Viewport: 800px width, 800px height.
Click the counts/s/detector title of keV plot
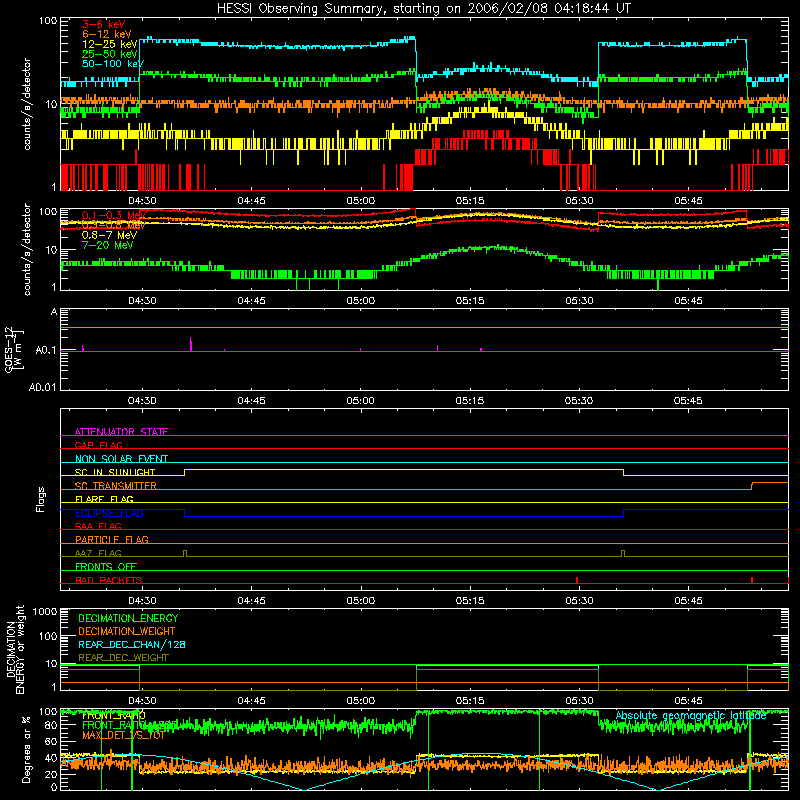[27, 104]
